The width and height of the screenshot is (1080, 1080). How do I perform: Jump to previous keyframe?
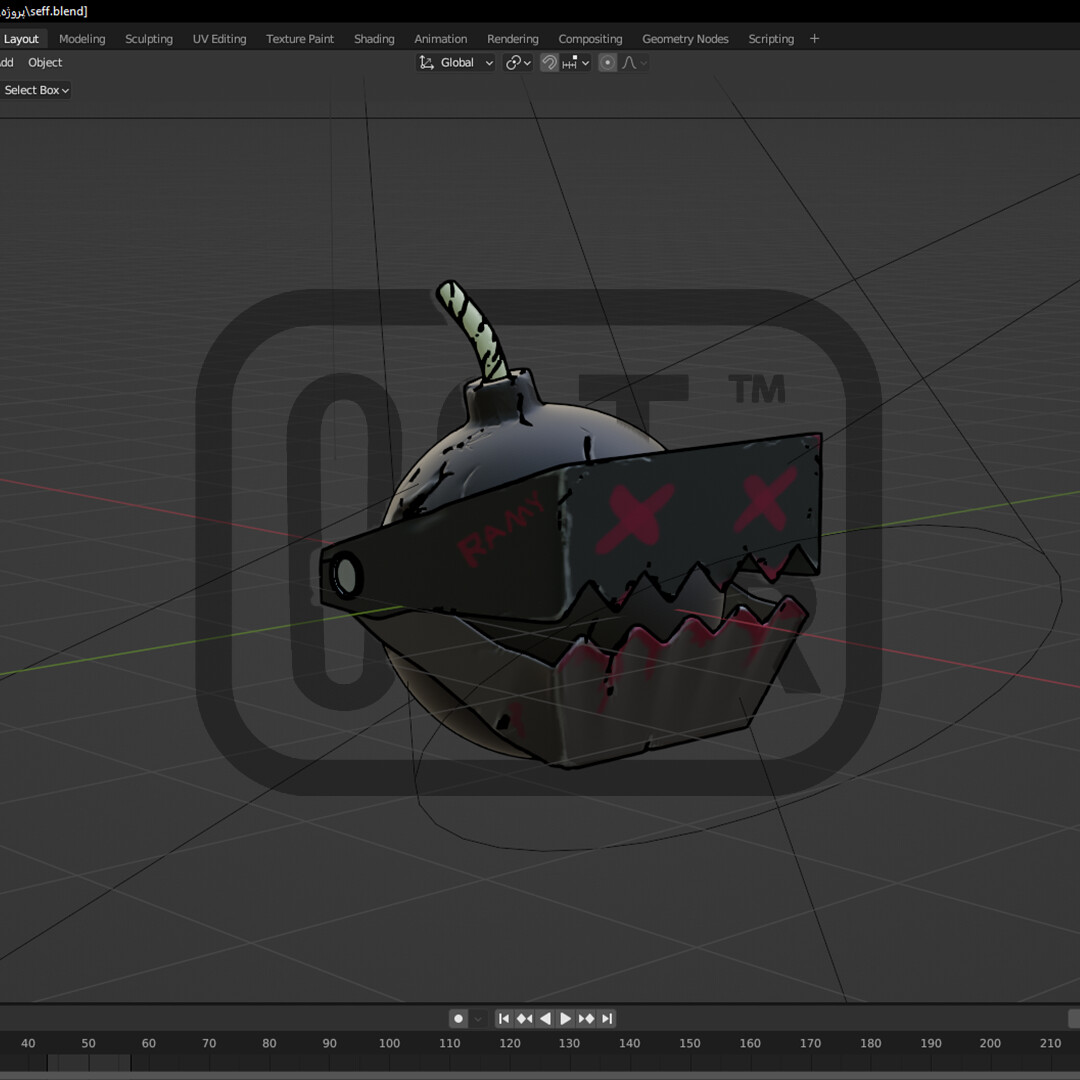point(524,1018)
